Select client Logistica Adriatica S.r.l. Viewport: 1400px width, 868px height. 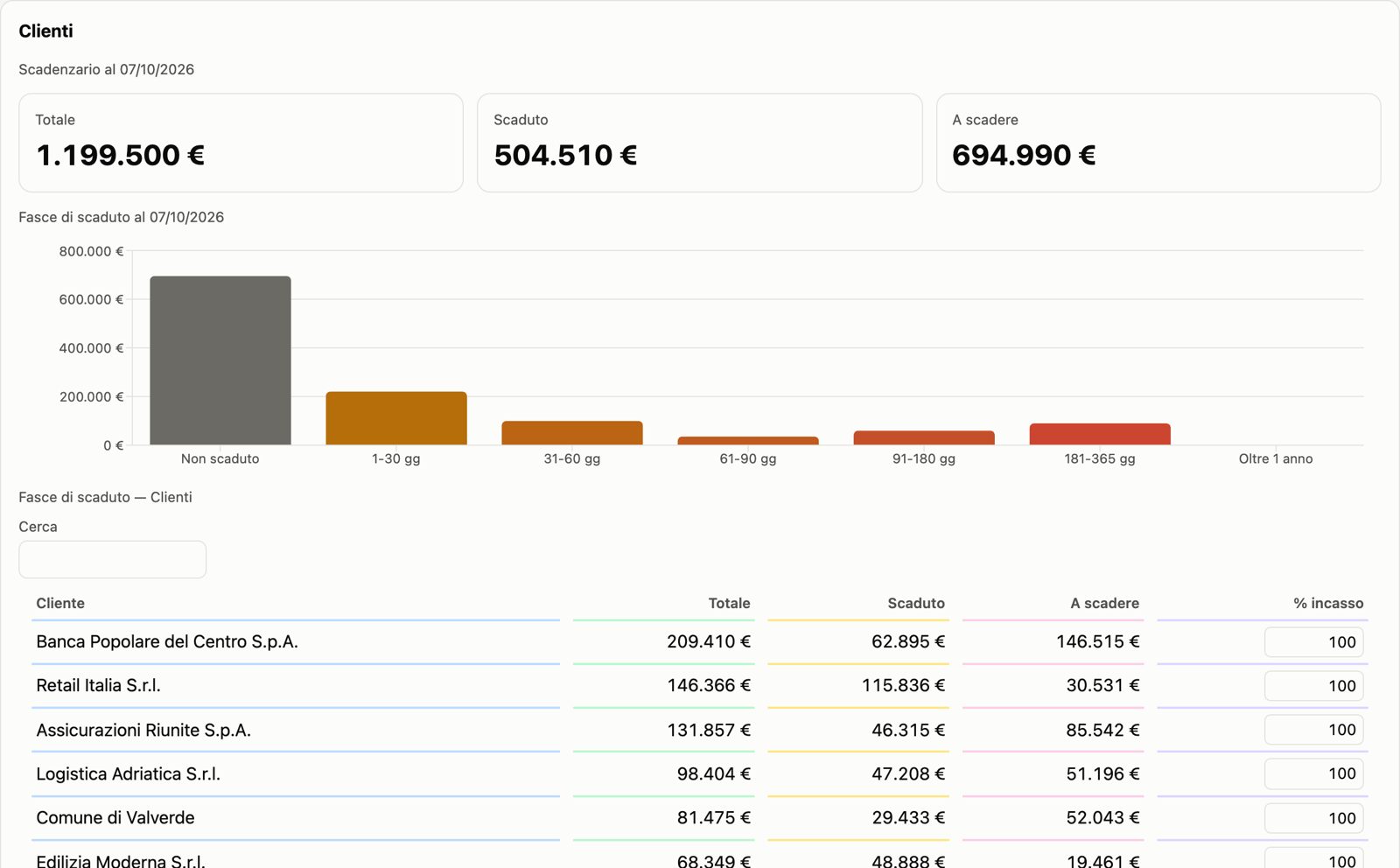tap(128, 773)
